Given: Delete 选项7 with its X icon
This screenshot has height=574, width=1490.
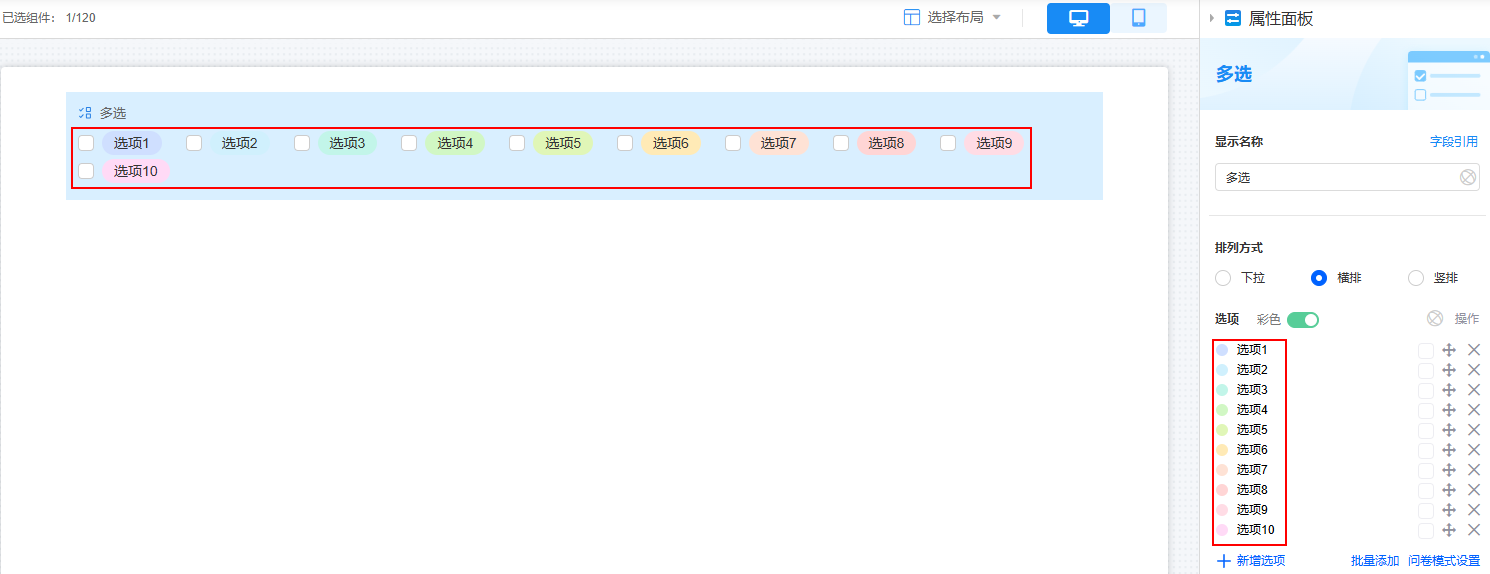Looking at the screenshot, I should [x=1473, y=470].
